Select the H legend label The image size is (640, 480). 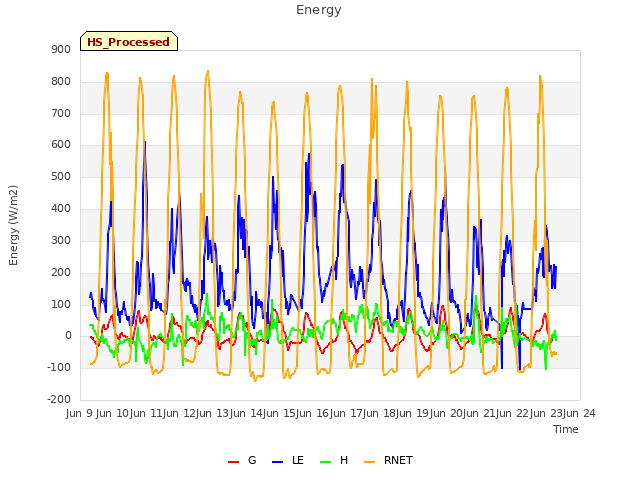[344, 460]
